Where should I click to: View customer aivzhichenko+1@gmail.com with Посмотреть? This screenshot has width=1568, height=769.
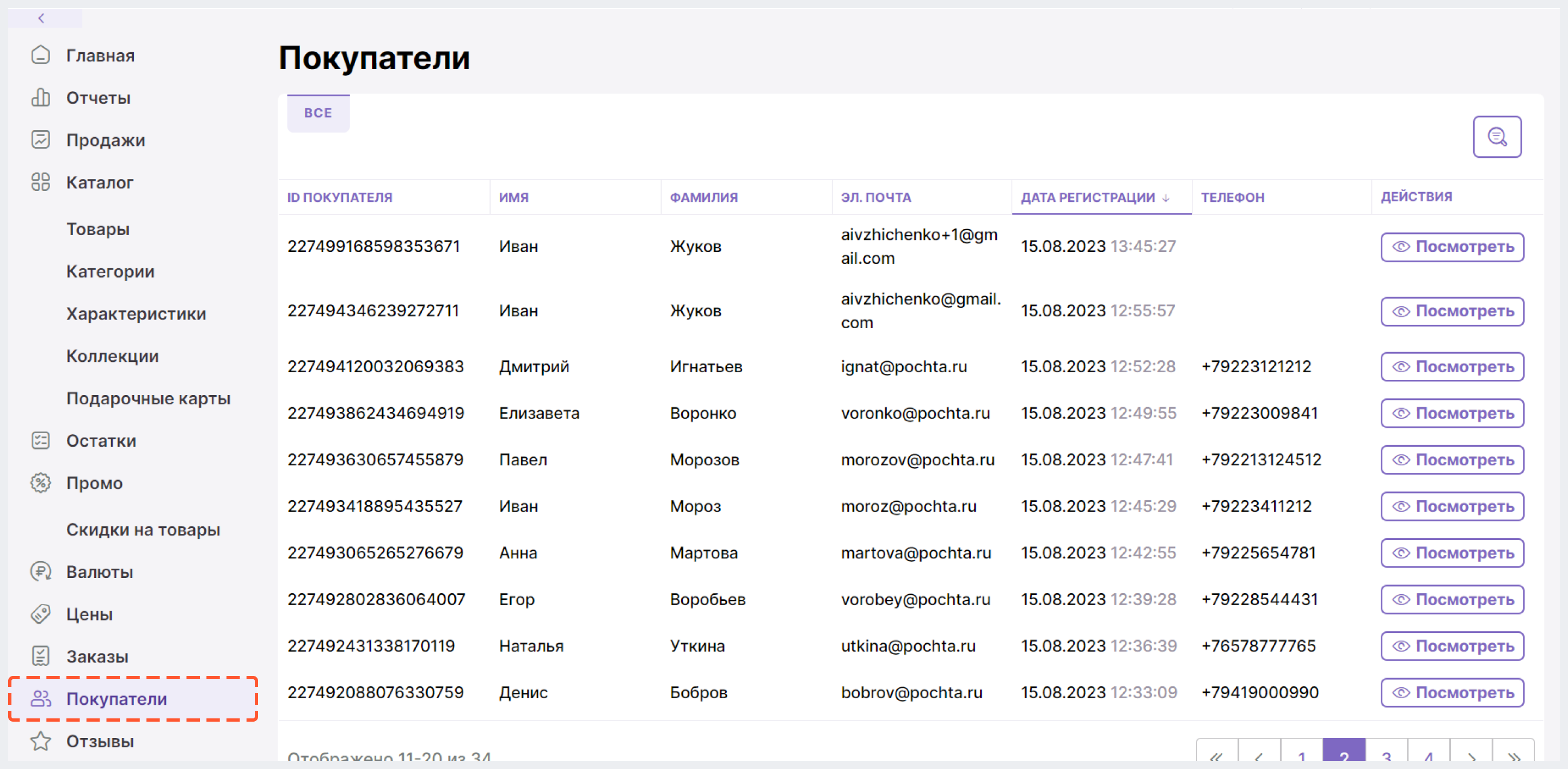(1453, 247)
